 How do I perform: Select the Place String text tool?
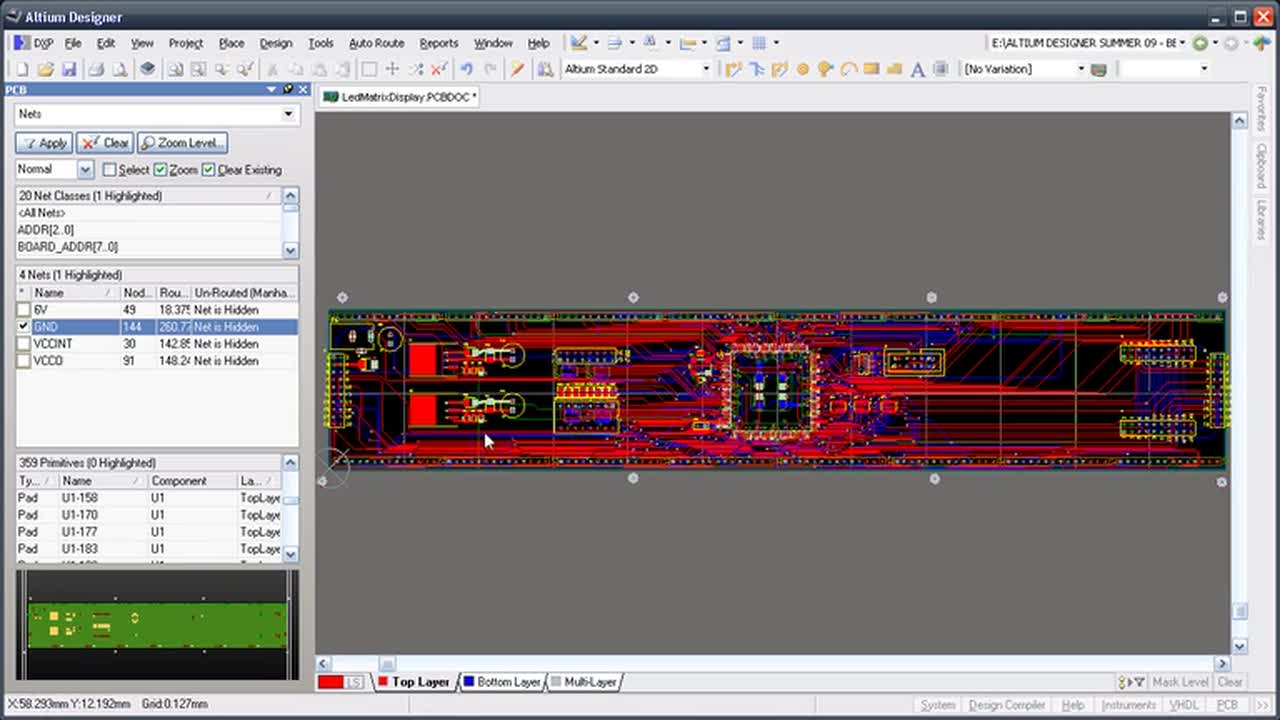[917, 69]
